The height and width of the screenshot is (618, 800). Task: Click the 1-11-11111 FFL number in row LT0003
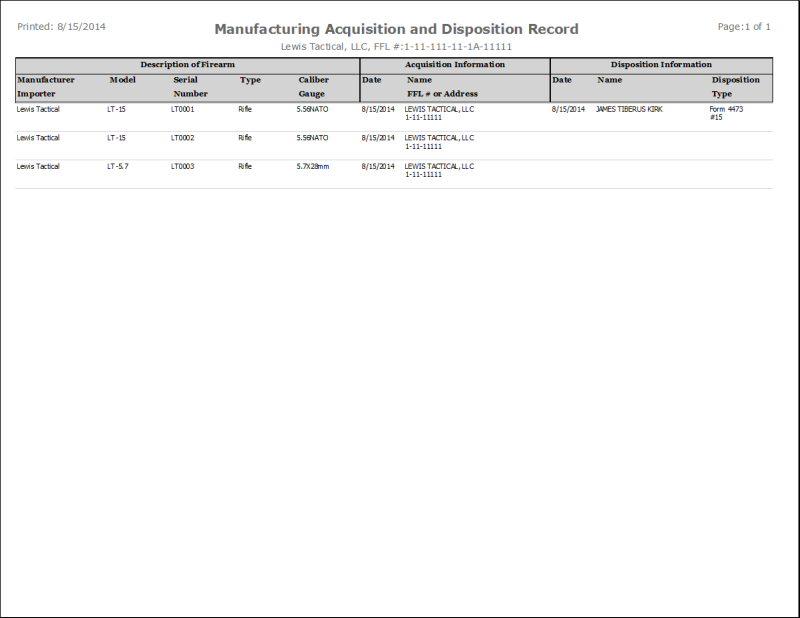click(423, 175)
